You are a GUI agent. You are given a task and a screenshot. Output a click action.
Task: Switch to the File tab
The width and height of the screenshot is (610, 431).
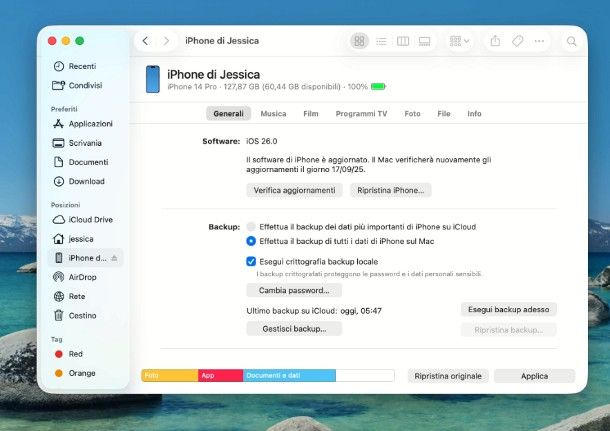(x=443, y=114)
